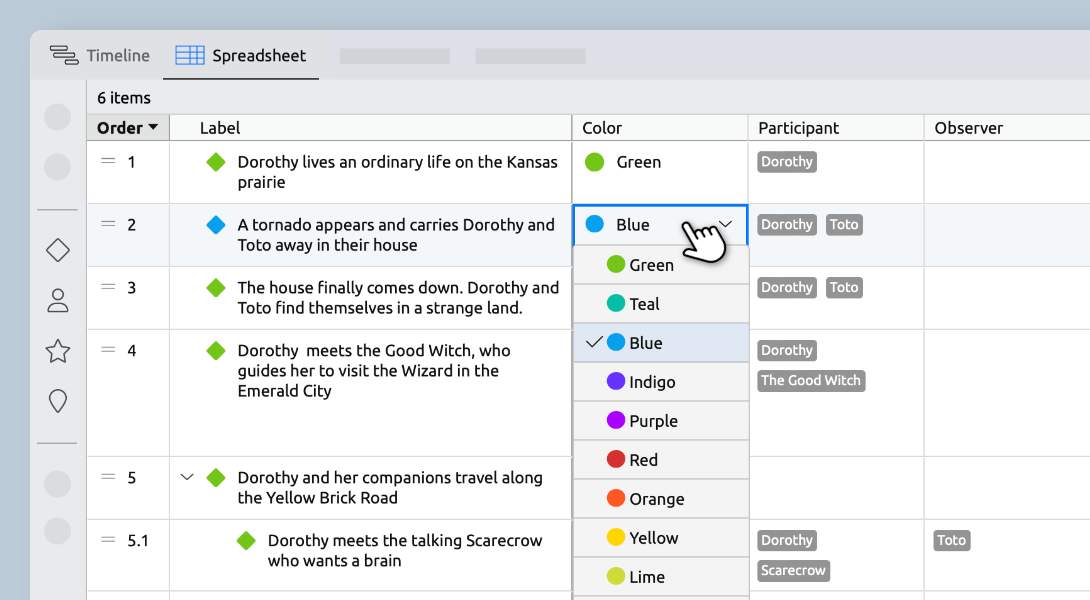Choose Green from the color list
This screenshot has height=600, width=1090.
[661, 265]
